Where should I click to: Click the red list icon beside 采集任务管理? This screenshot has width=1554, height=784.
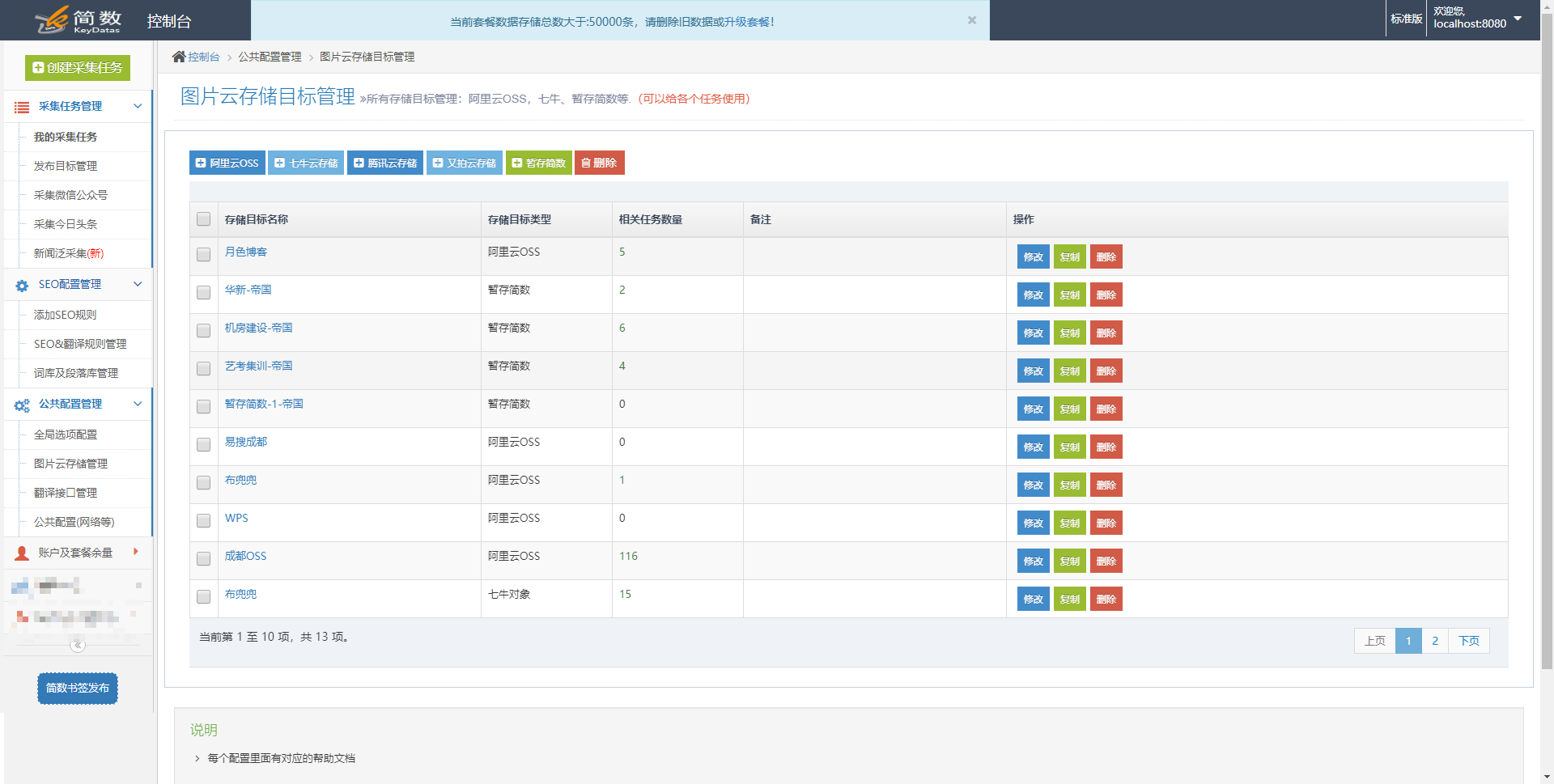(22, 107)
